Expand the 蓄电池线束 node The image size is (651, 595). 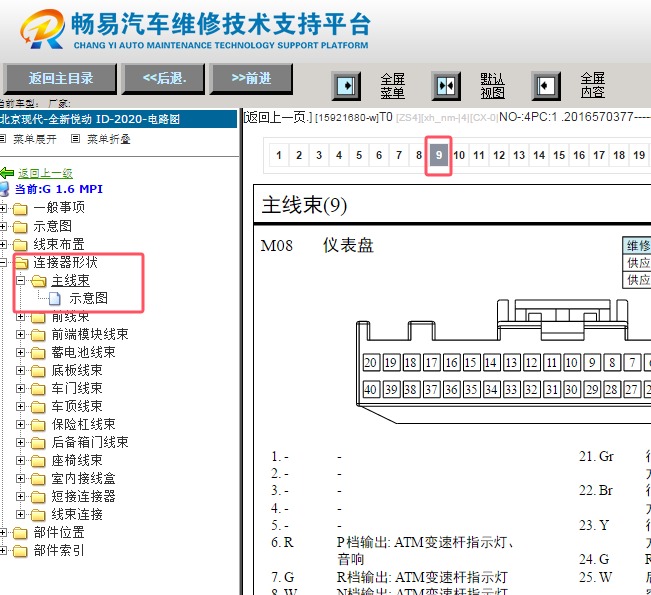pyautogui.click(x=20, y=352)
